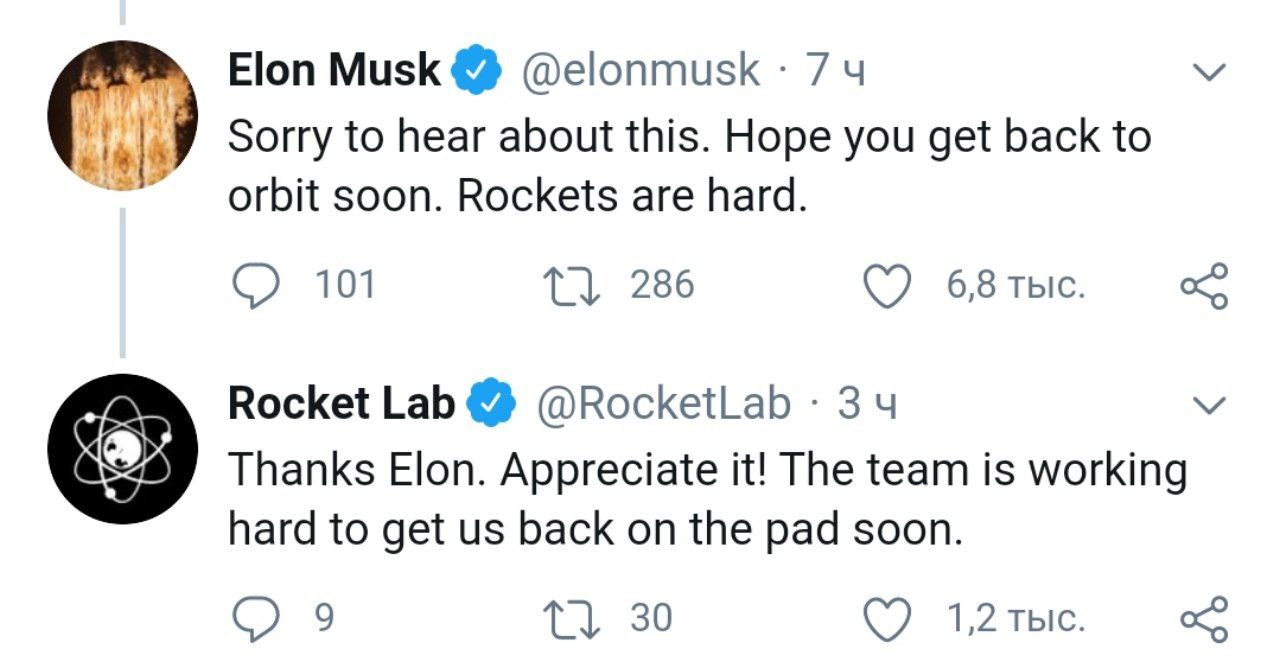The image size is (1280, 660).
Task: Like Elon Musk's tweet
Action: coord(884,286)
